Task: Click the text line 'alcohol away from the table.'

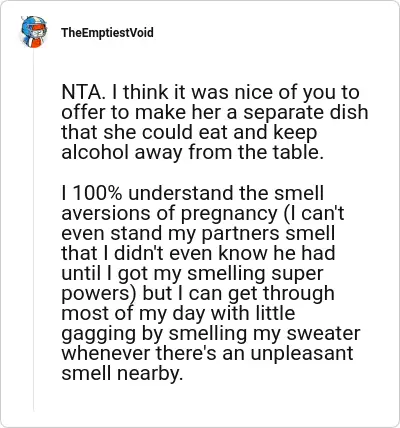Action: click(x=193, y=152)
